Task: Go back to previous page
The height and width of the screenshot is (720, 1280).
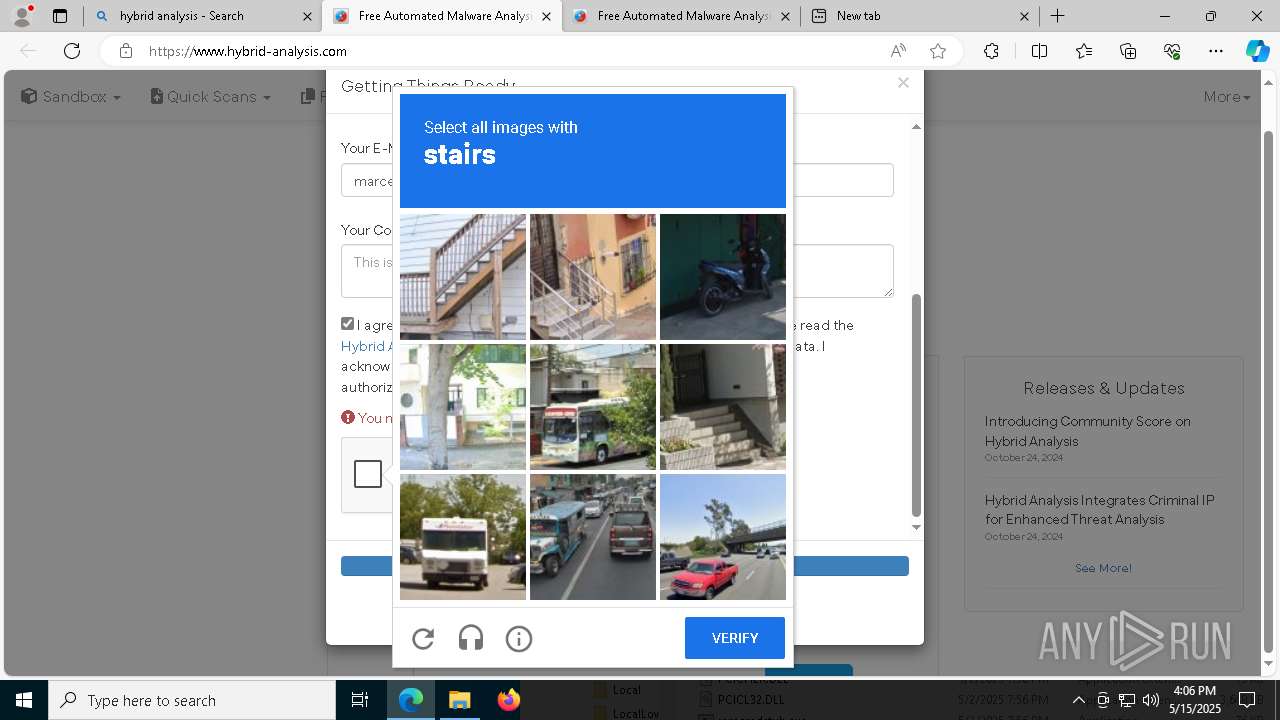Action: click(x=28, y=51)
